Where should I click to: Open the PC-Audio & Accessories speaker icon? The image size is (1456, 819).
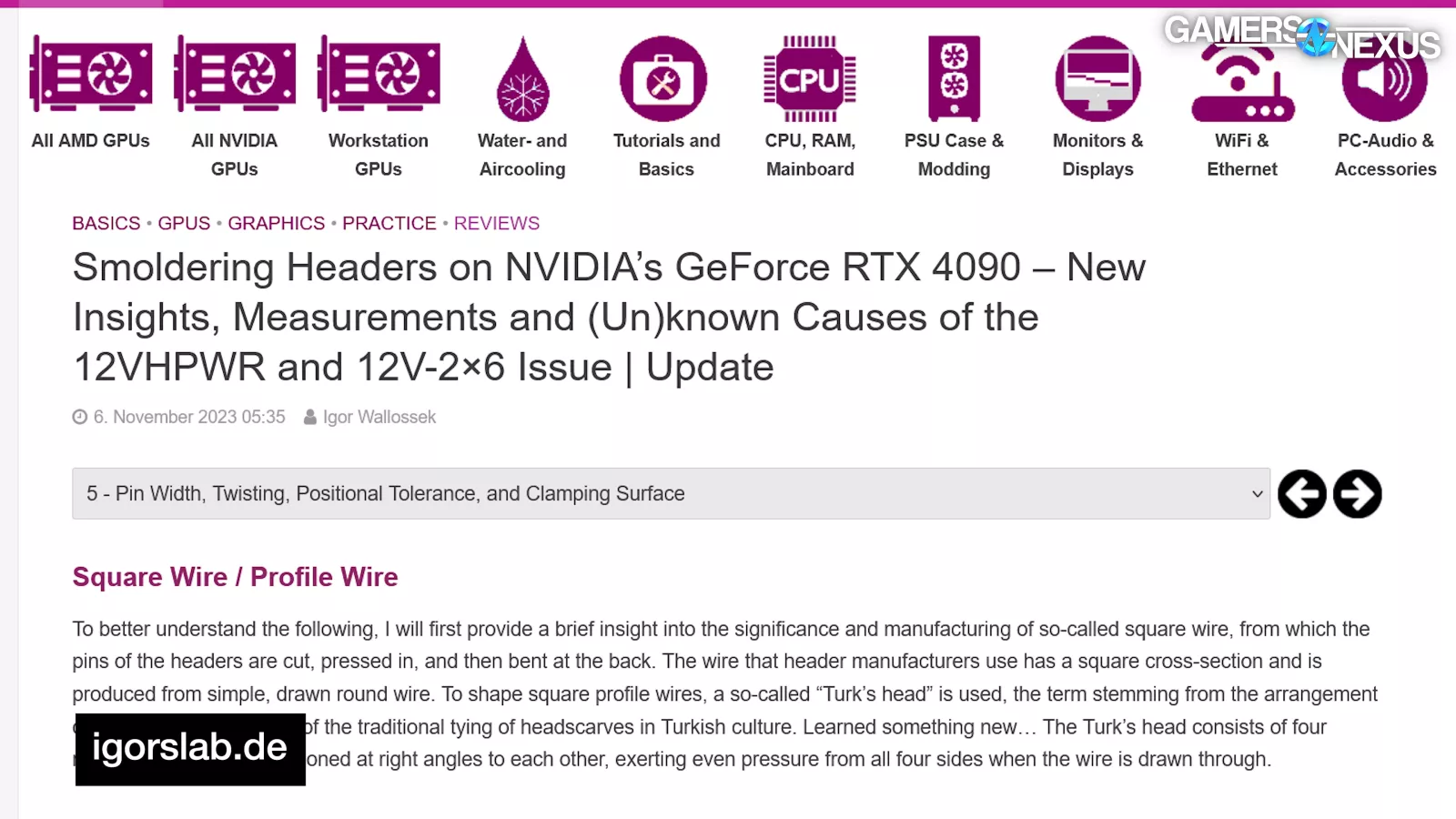pyautogui.click(x=1384, y=86)
